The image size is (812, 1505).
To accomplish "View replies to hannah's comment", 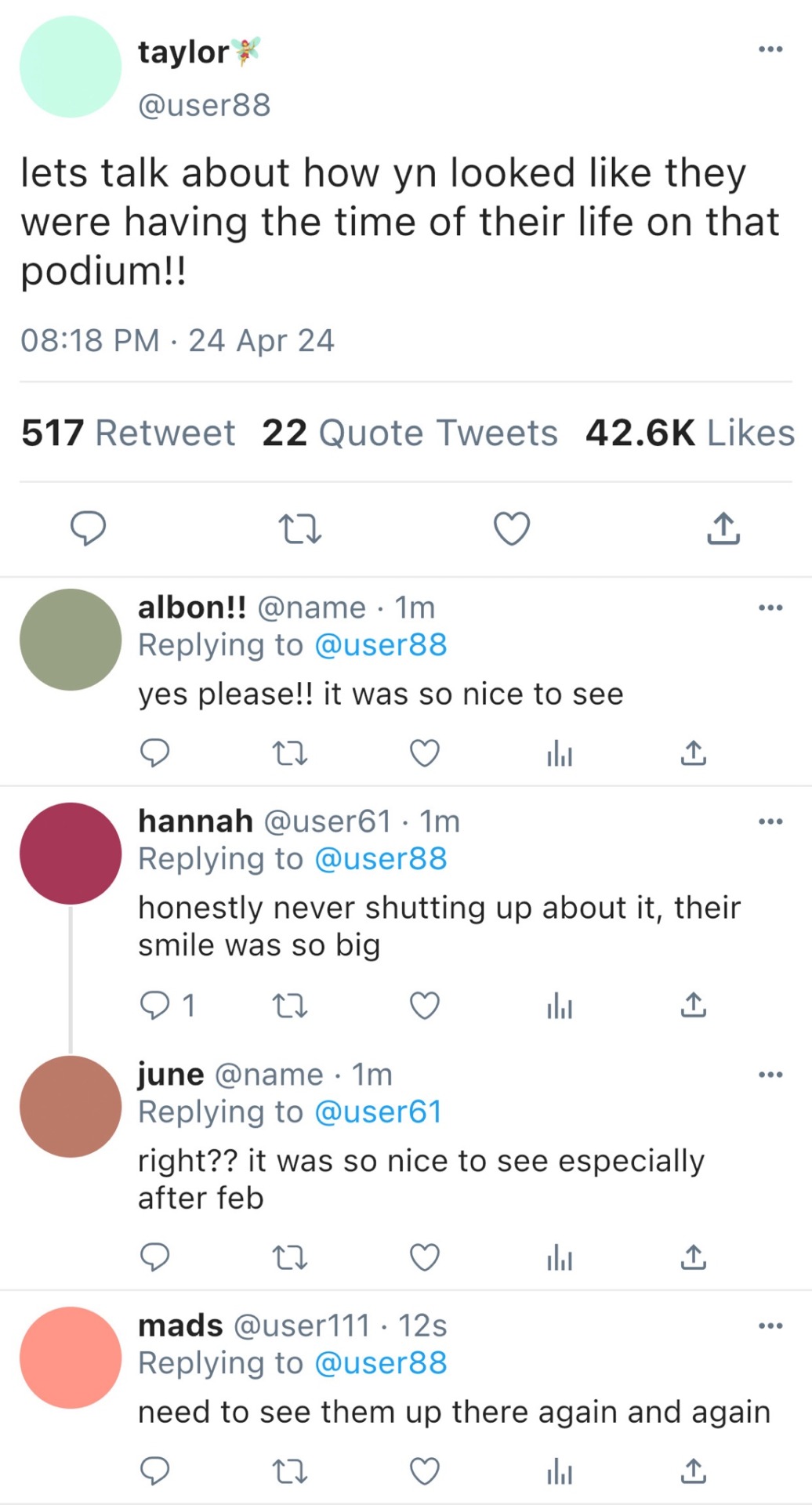I will click(x=165, y=1005).
